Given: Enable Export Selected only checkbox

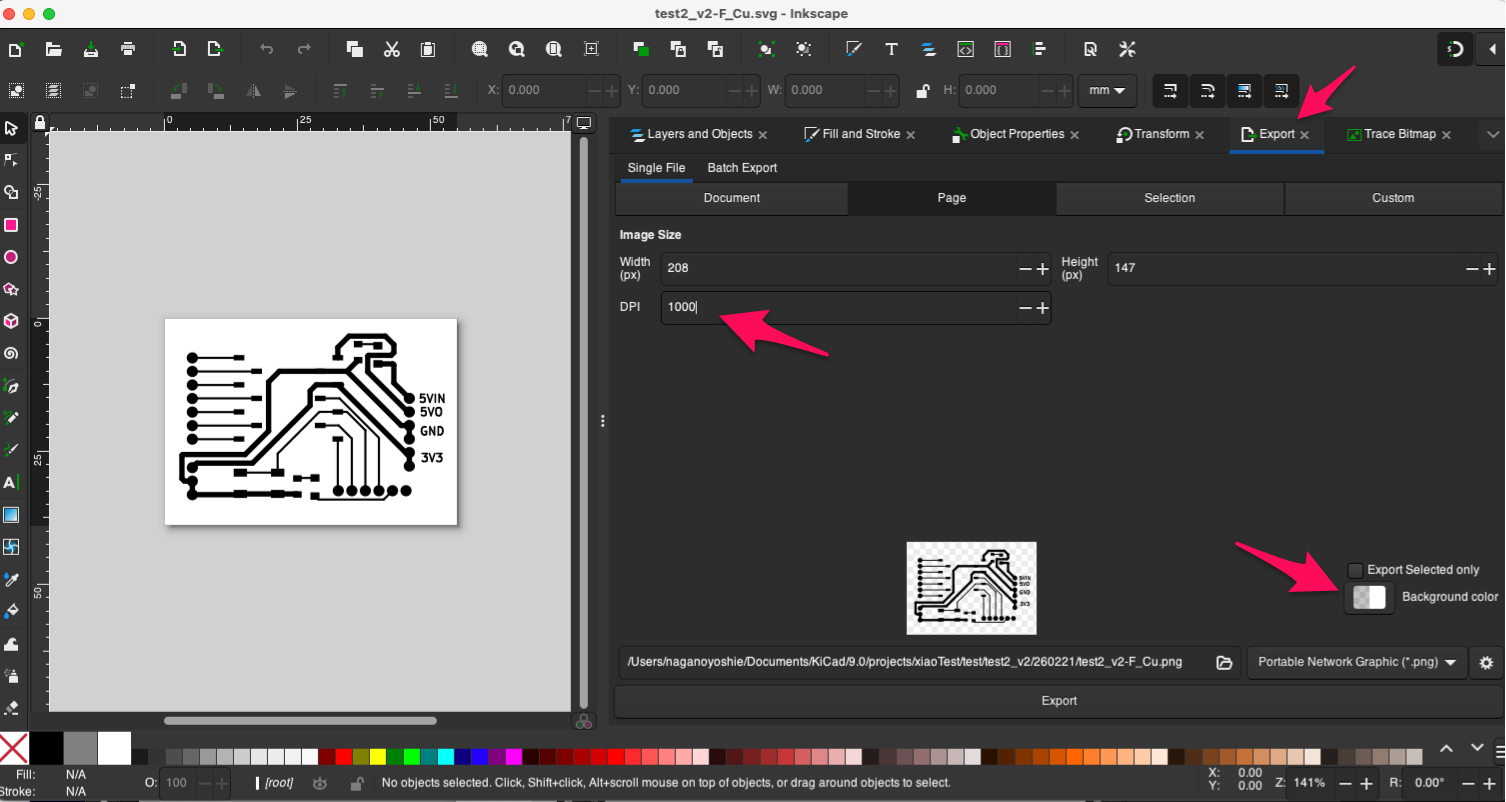Looking at the screenshot, I should coord(1355,570).
